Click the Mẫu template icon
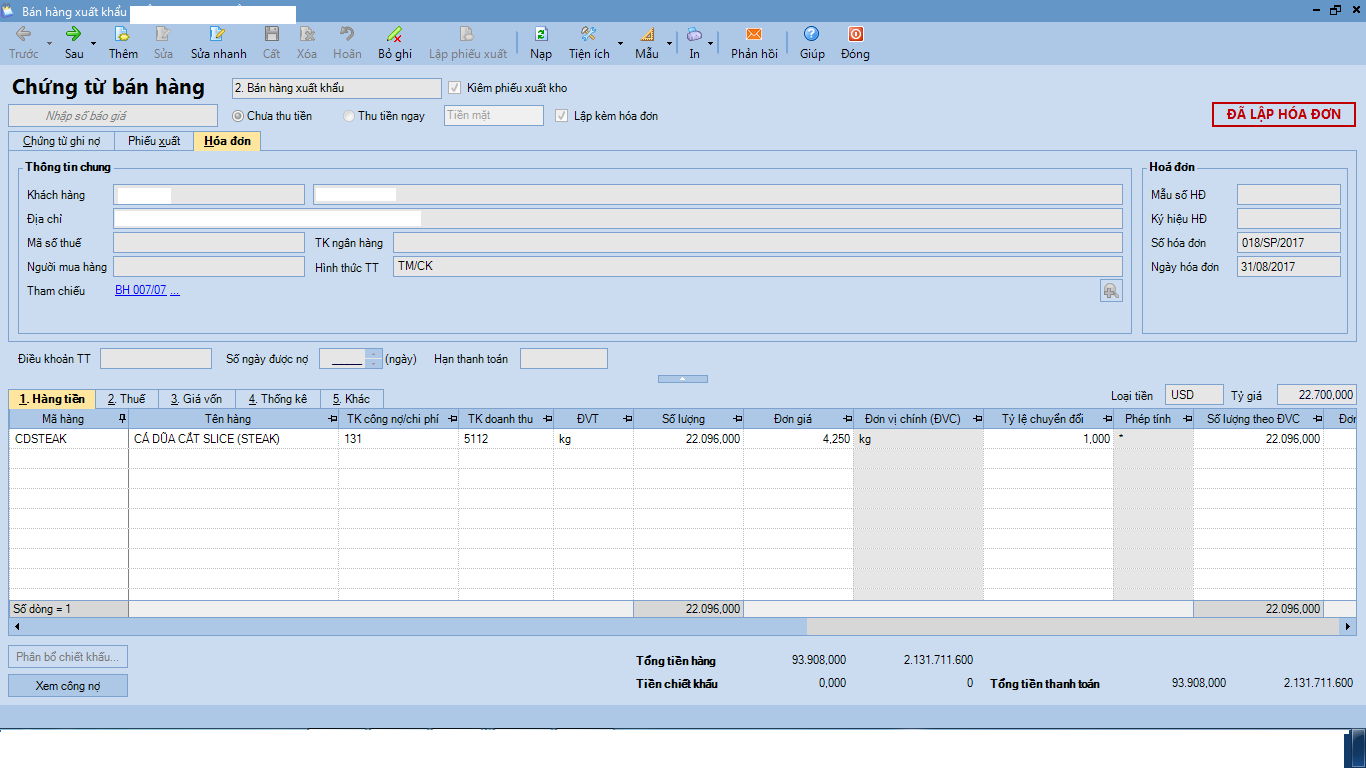The width and height of the screenshot is (1366, 768). point(646,34)
